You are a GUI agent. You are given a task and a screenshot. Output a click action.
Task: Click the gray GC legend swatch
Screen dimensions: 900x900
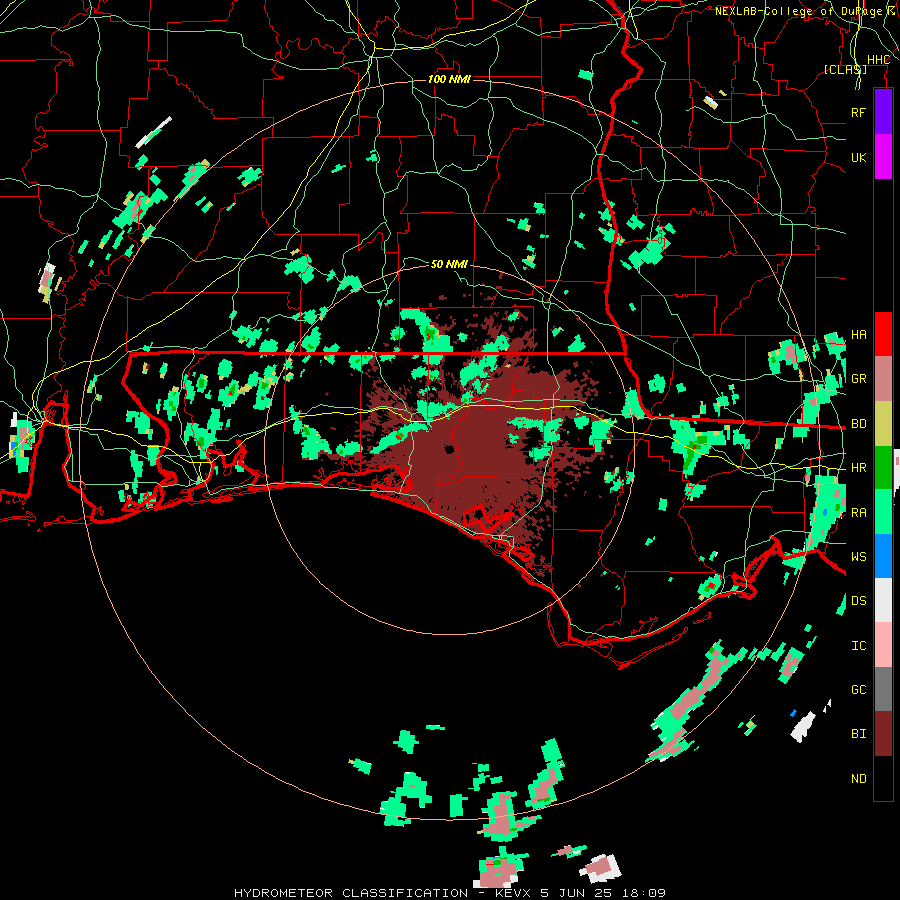883,689
